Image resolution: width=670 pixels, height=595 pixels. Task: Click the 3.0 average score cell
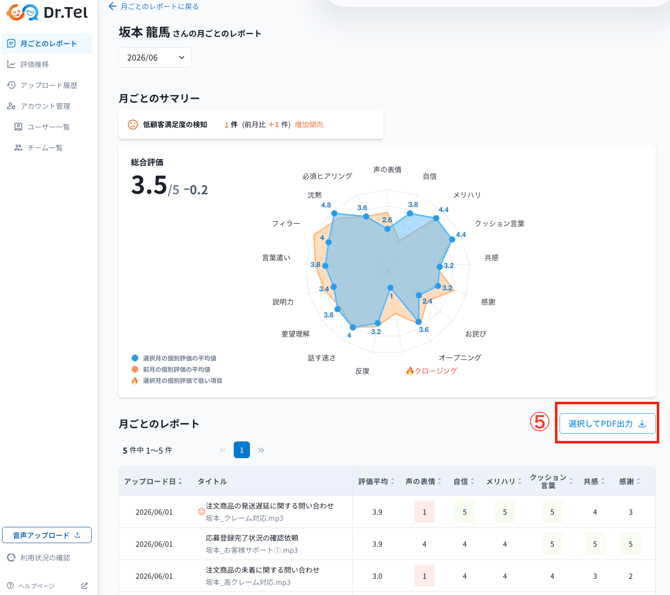pos(377,576)
